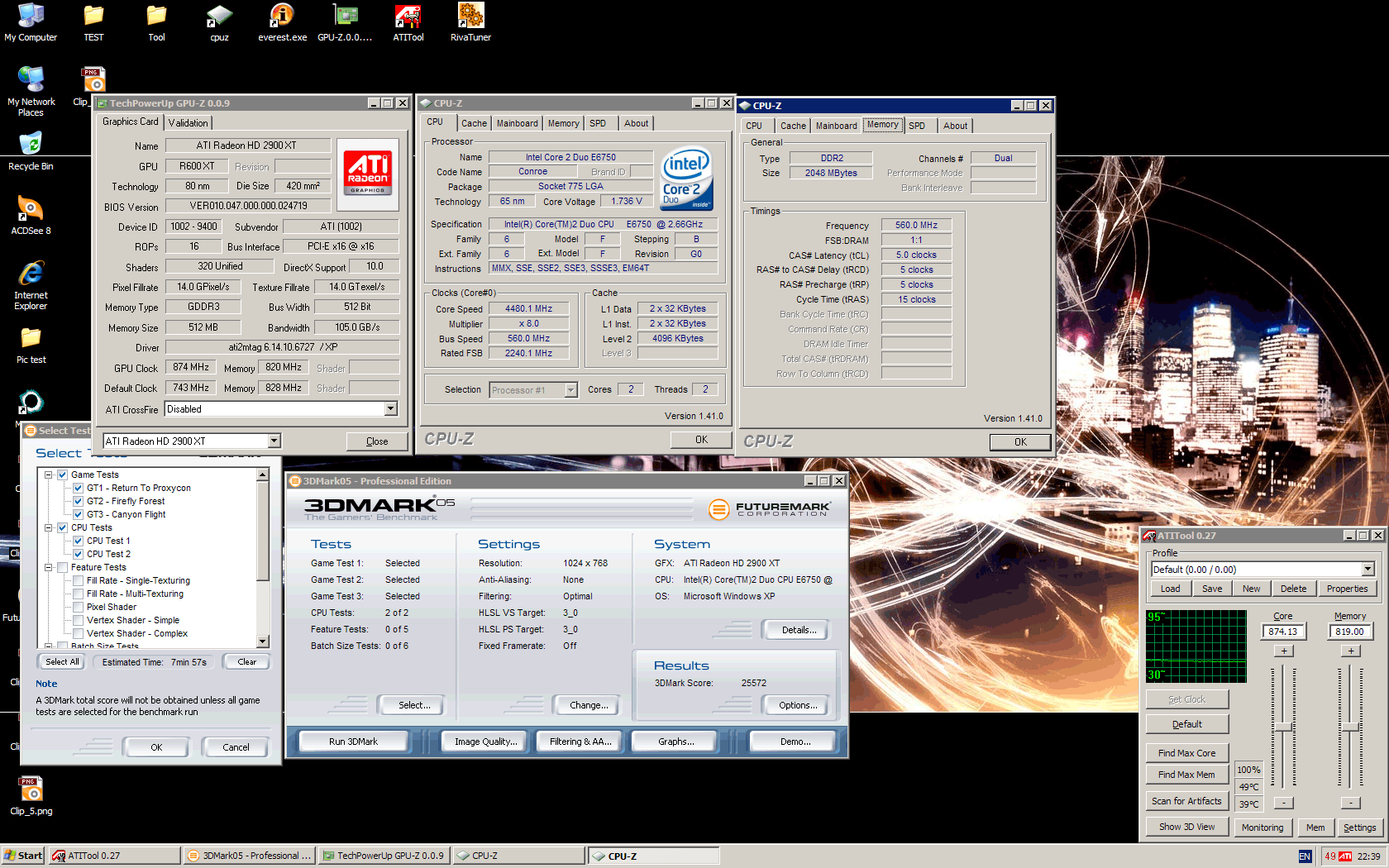Click the Core clock value field 874.13
This screenshot has width=1389, height=868.
(1283, 632)
